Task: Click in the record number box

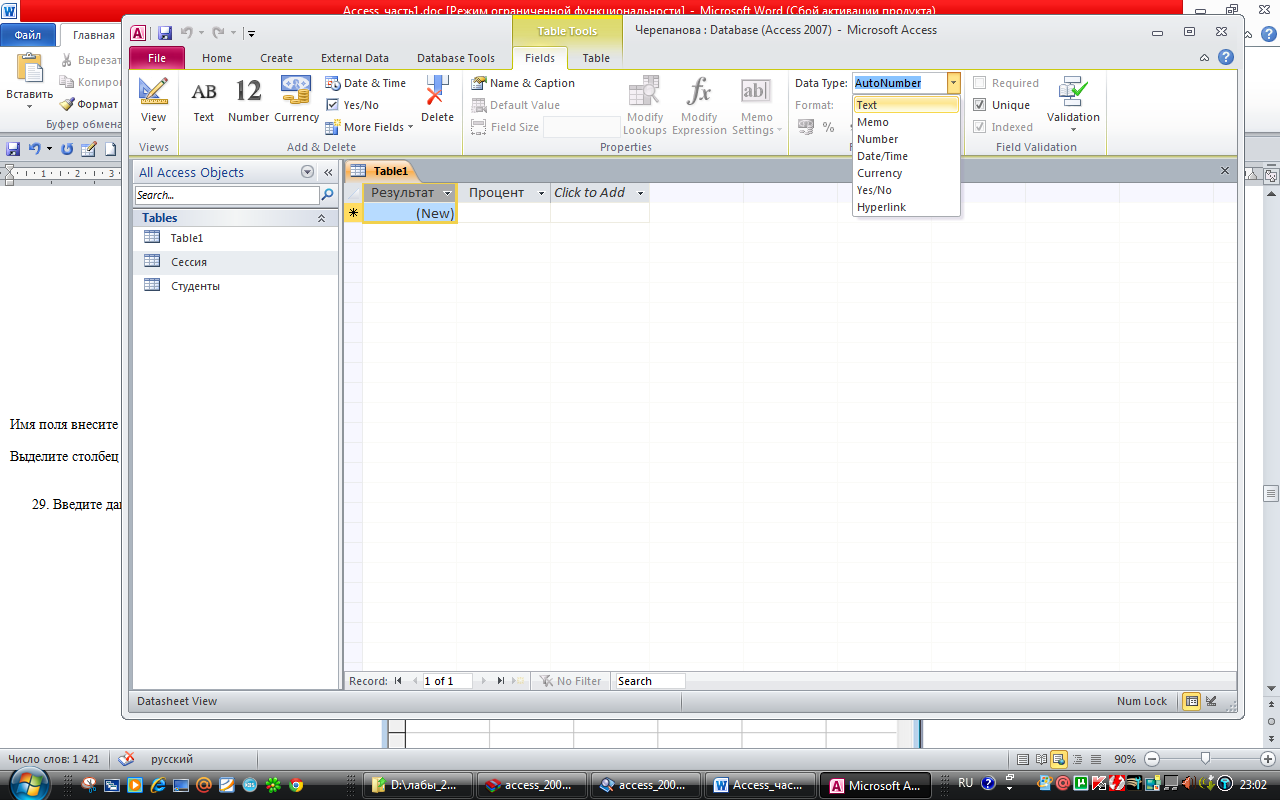Action: pyautogui.click(x=449, y=681)
